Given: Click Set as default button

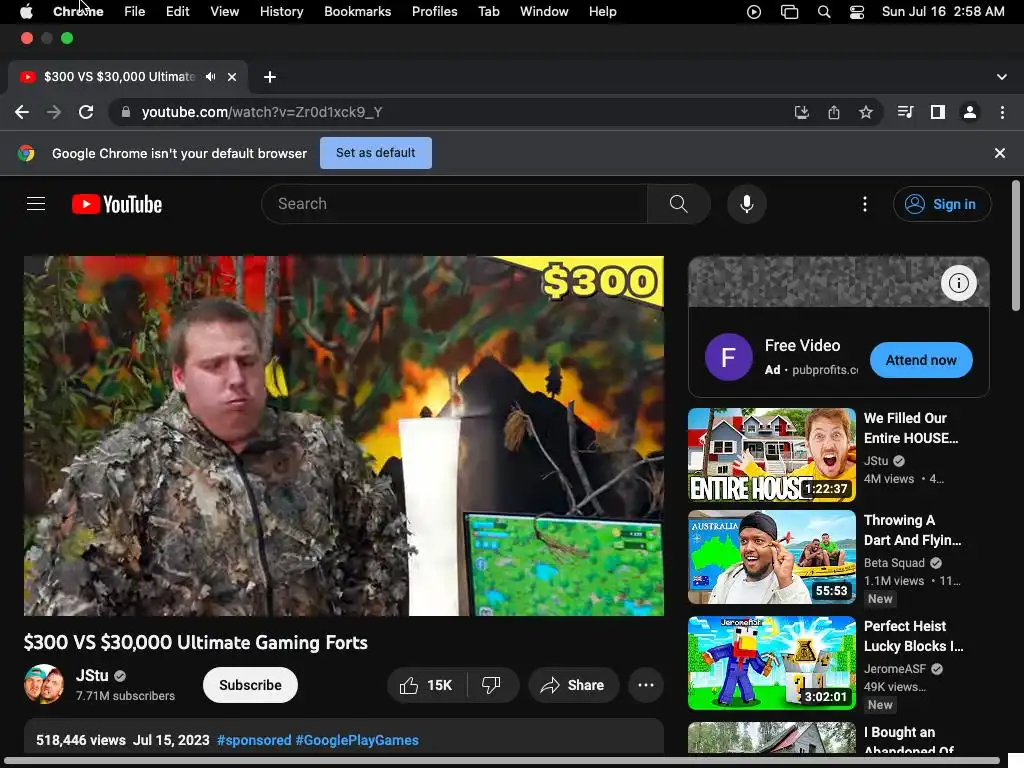Looking at the screenshot, I should coord(376,153).
